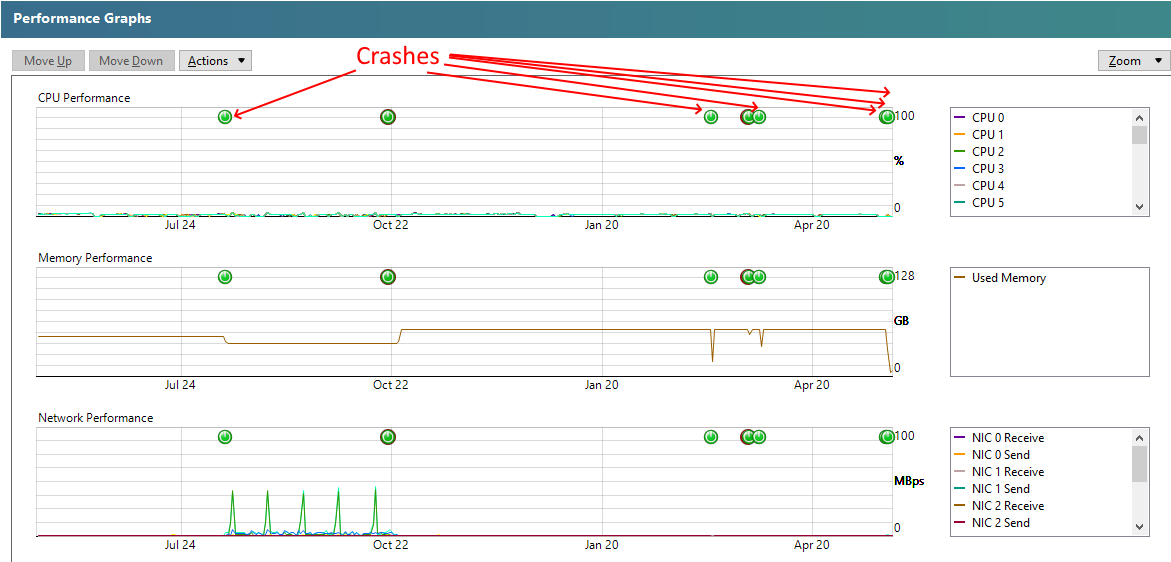Screen dimensions: 1171x562
Task: Click the brown Used Memory line in Memory graph
Action: [553, 329]
